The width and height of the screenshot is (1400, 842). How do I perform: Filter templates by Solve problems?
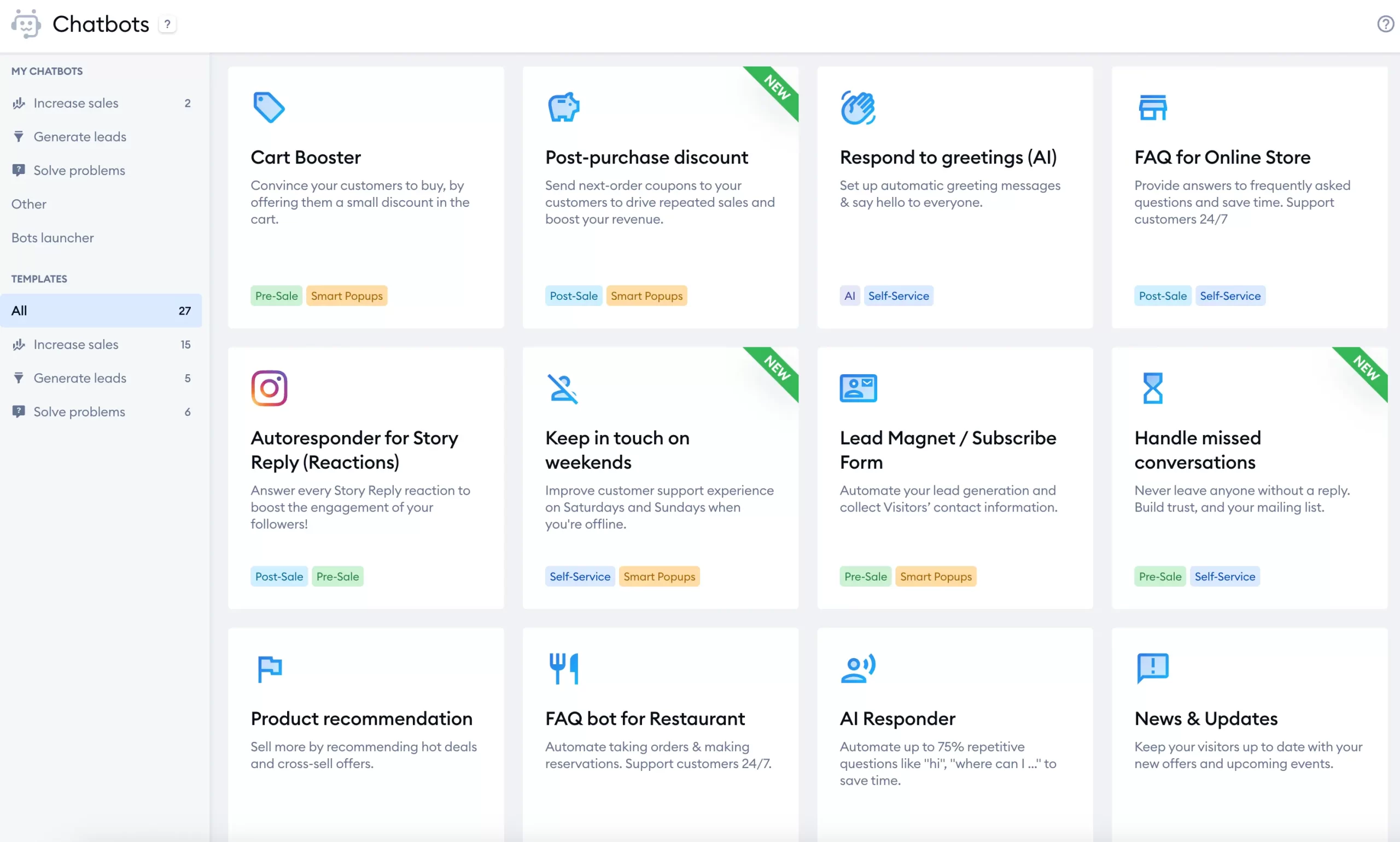[x=79, y=411]
